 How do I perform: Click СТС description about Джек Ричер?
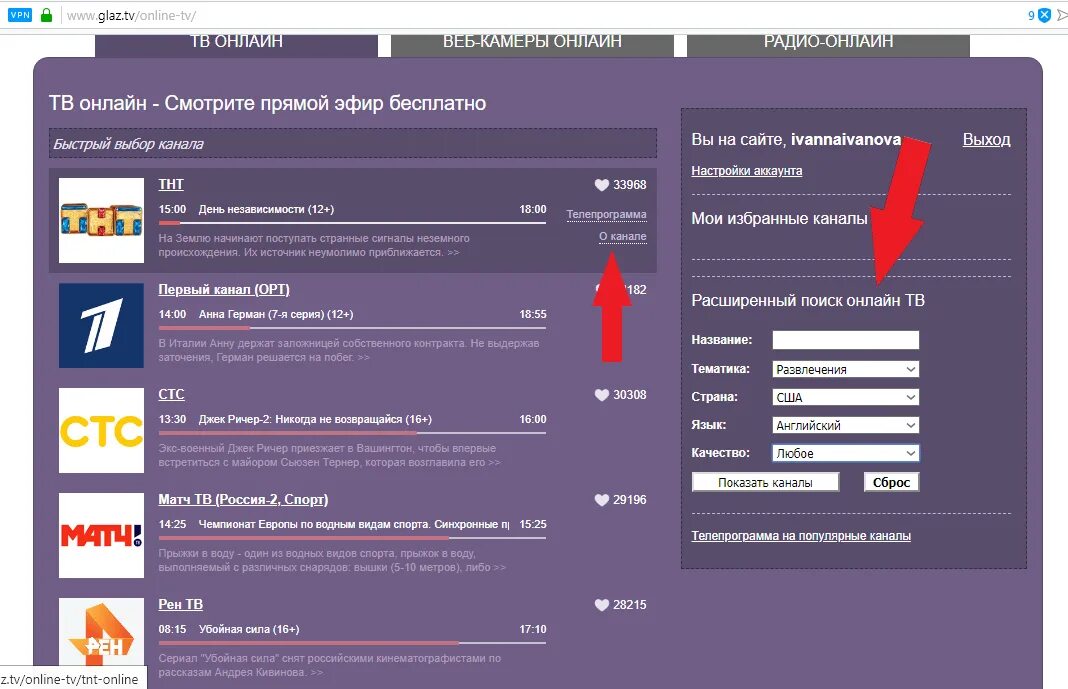pos(329,455)
